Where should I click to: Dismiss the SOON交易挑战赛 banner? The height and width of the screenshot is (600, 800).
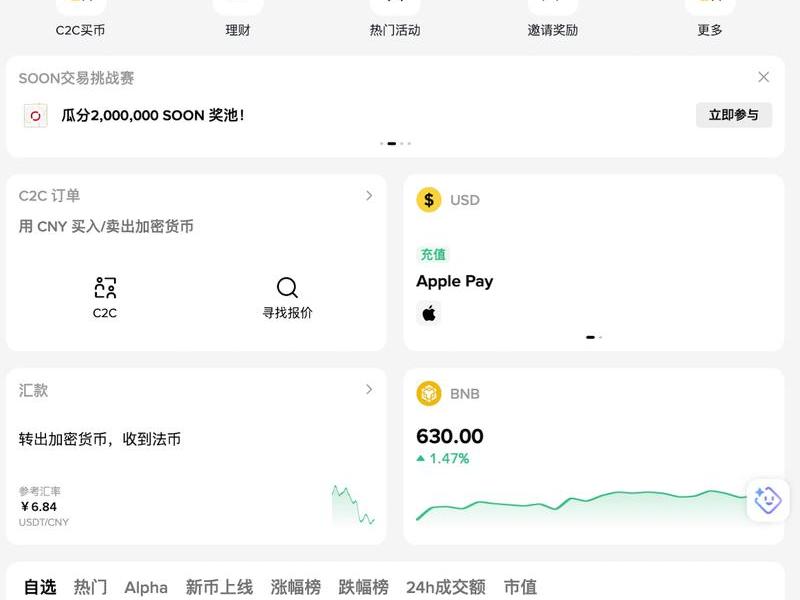(x=763, y=77)
